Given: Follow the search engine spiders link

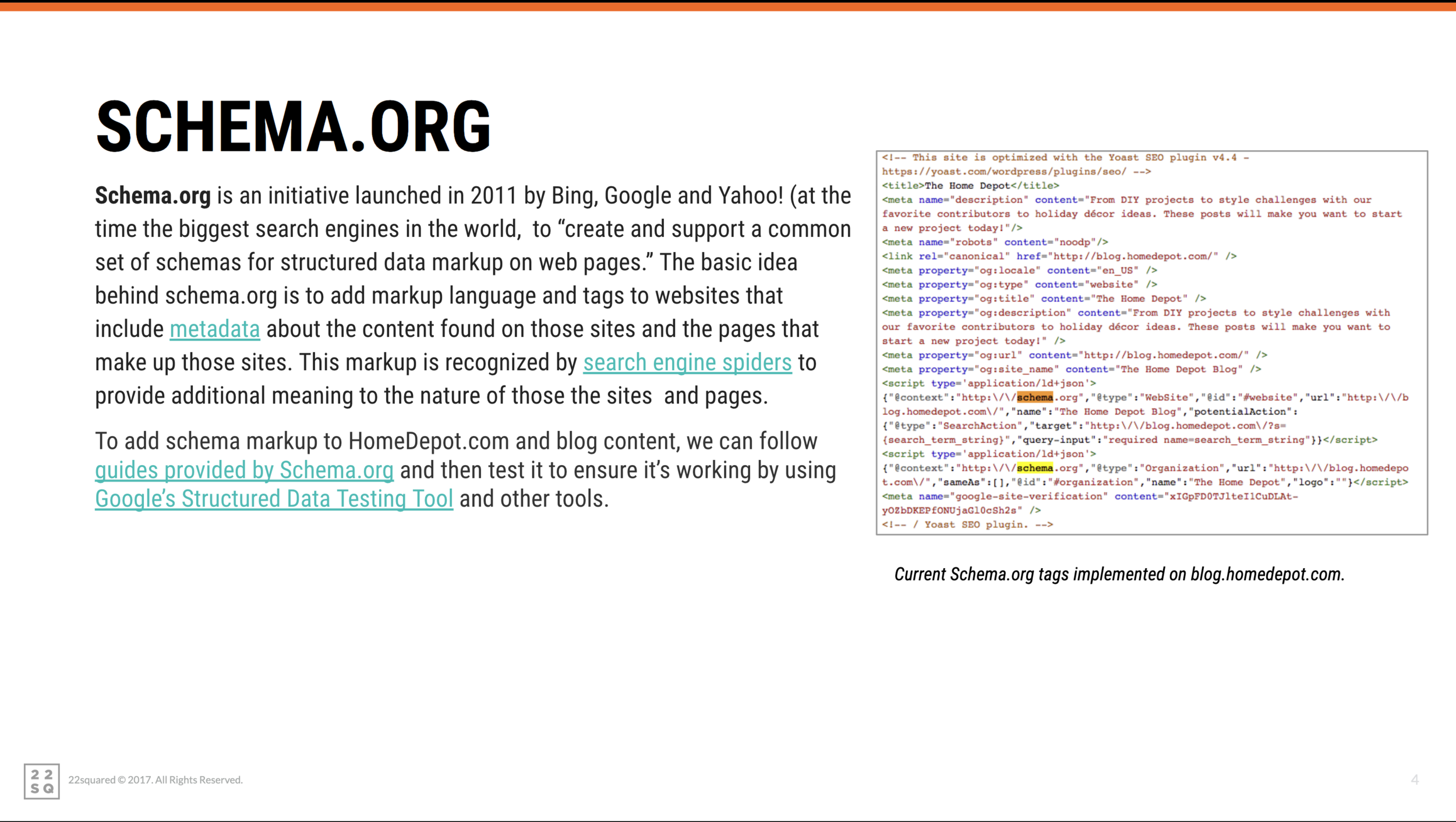Looking at the screenshot, I should 687,363.
